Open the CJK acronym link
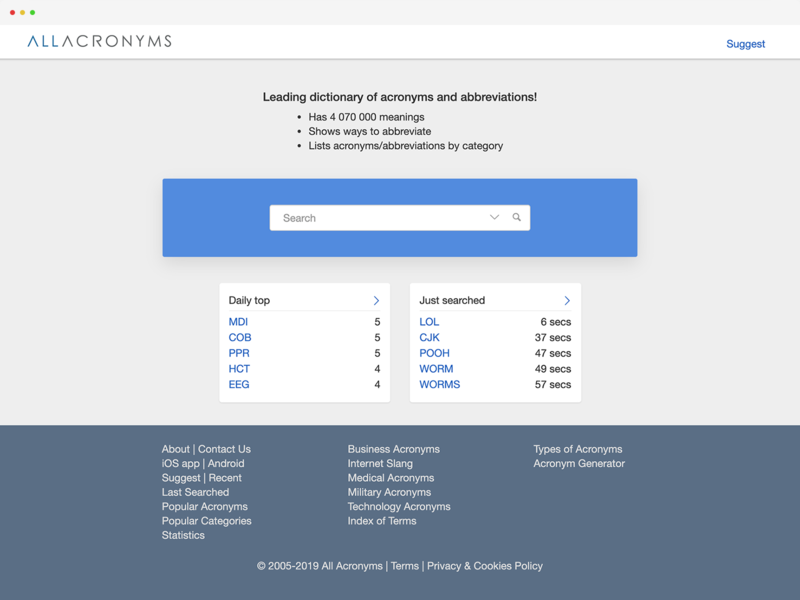 (430, 338)
